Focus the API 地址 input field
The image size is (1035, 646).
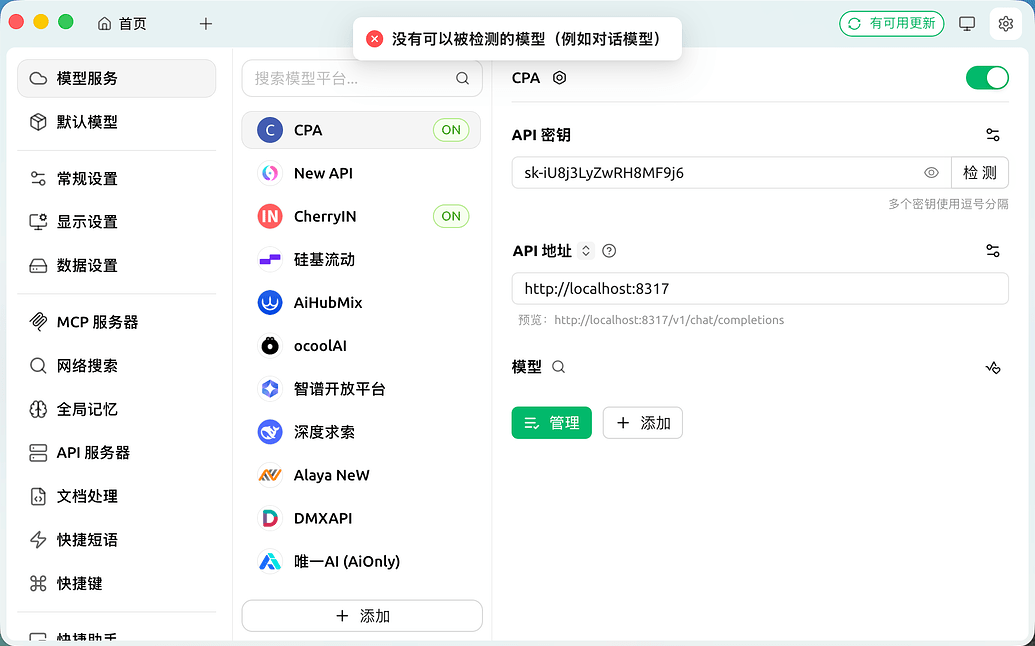(760, 288)
